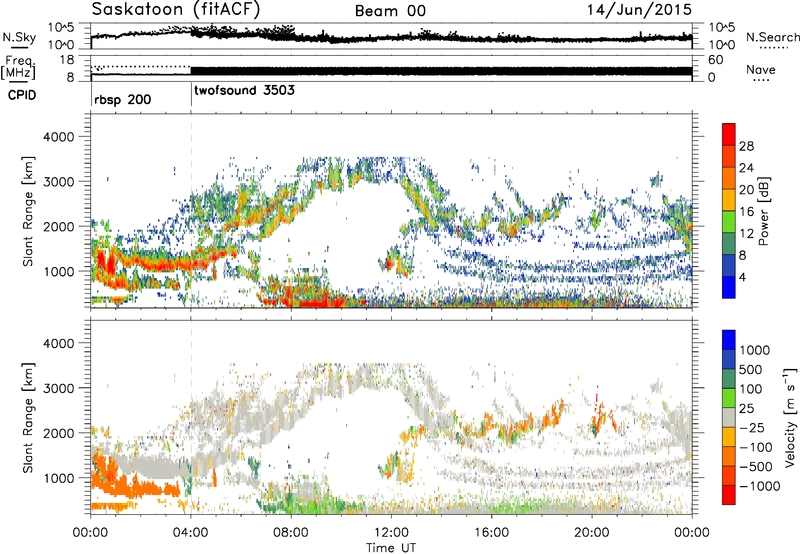Click the 'Power [dB]' colorbar title
This screenshot has height=554, width=800.
(x=764, y=211)
